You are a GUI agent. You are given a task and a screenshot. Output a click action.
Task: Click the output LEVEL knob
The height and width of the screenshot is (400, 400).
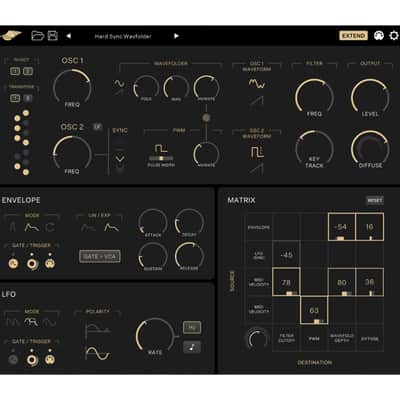(x=370, y=97)
